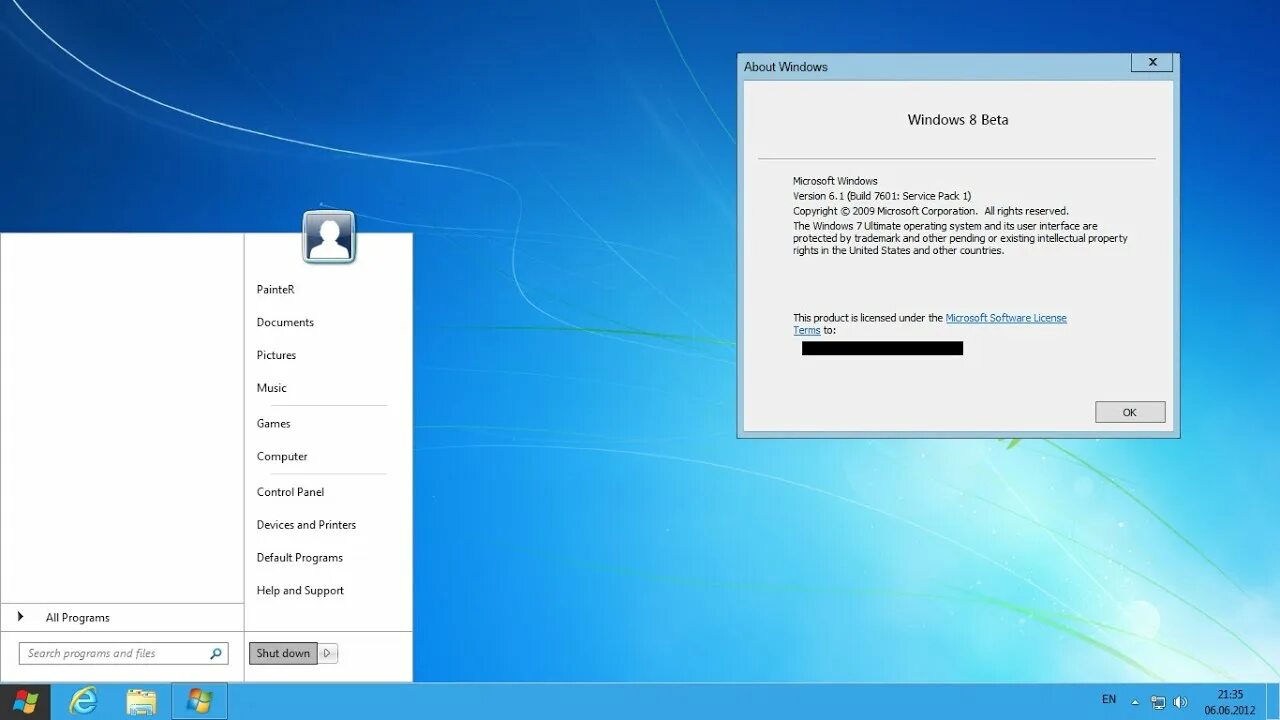
Task: Show hidden tray icons arrow
Action: pyautogui.click(x=1136, y=702)
